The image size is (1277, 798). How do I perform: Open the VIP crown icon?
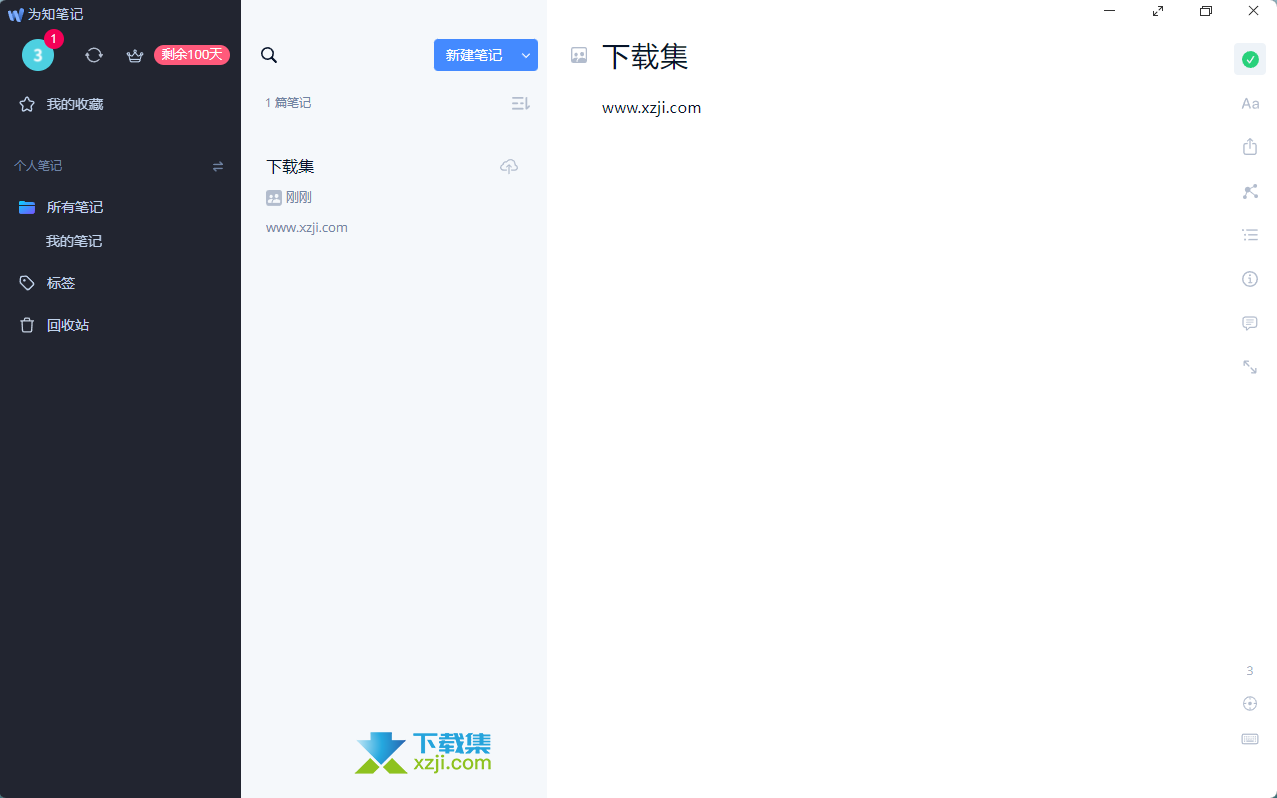click(x=135, y=55)
